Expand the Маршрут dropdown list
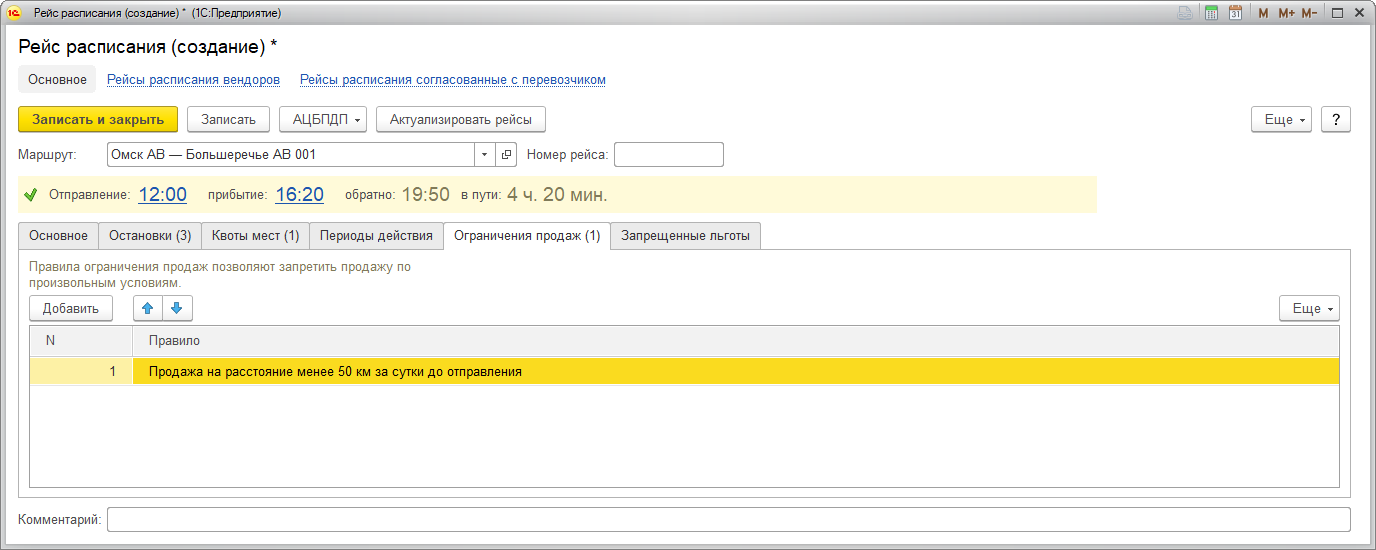Viewport: 1376px width, 550px height. click(484, 155)
